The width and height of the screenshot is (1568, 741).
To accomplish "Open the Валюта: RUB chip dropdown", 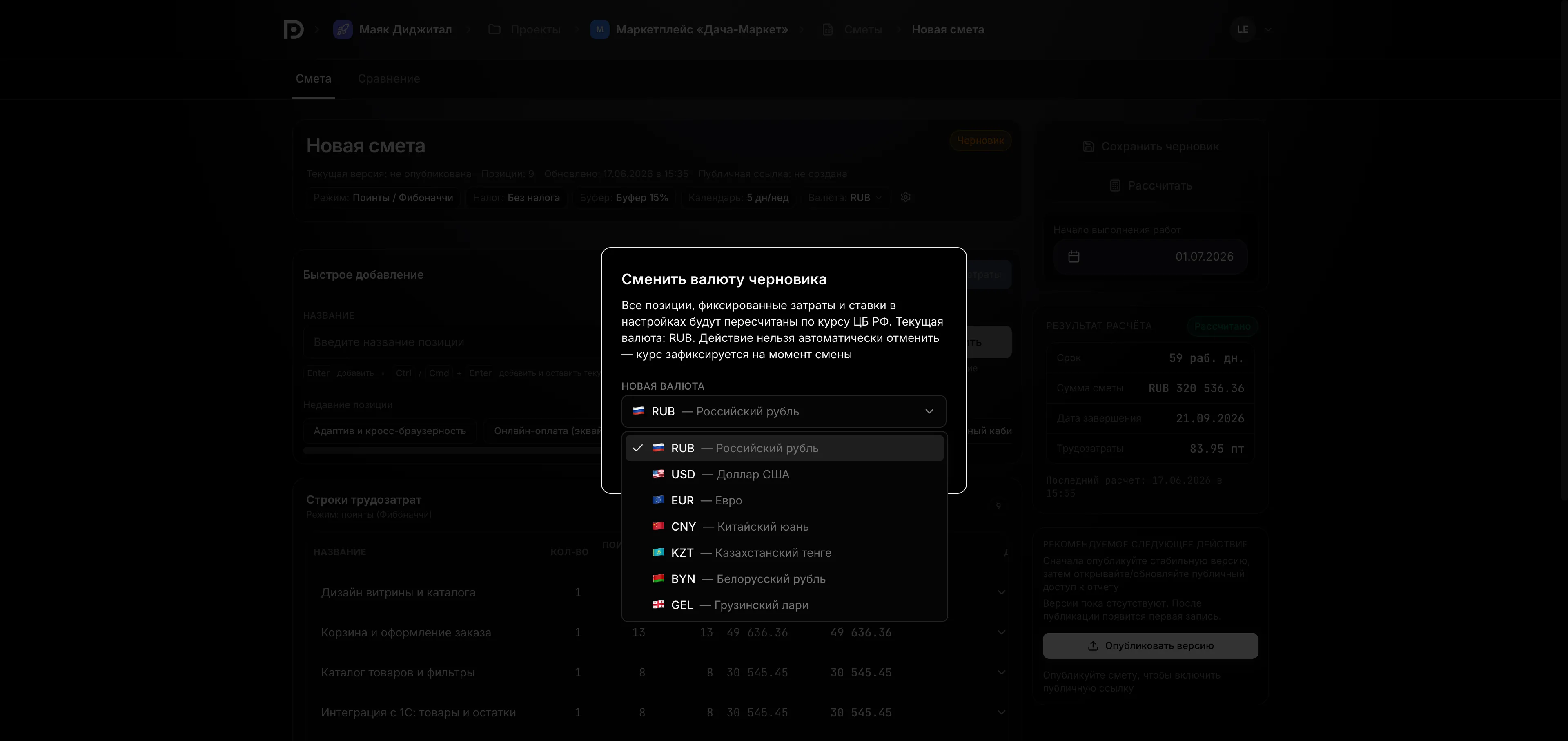I will pyautogui.click(x=845, y=198).
